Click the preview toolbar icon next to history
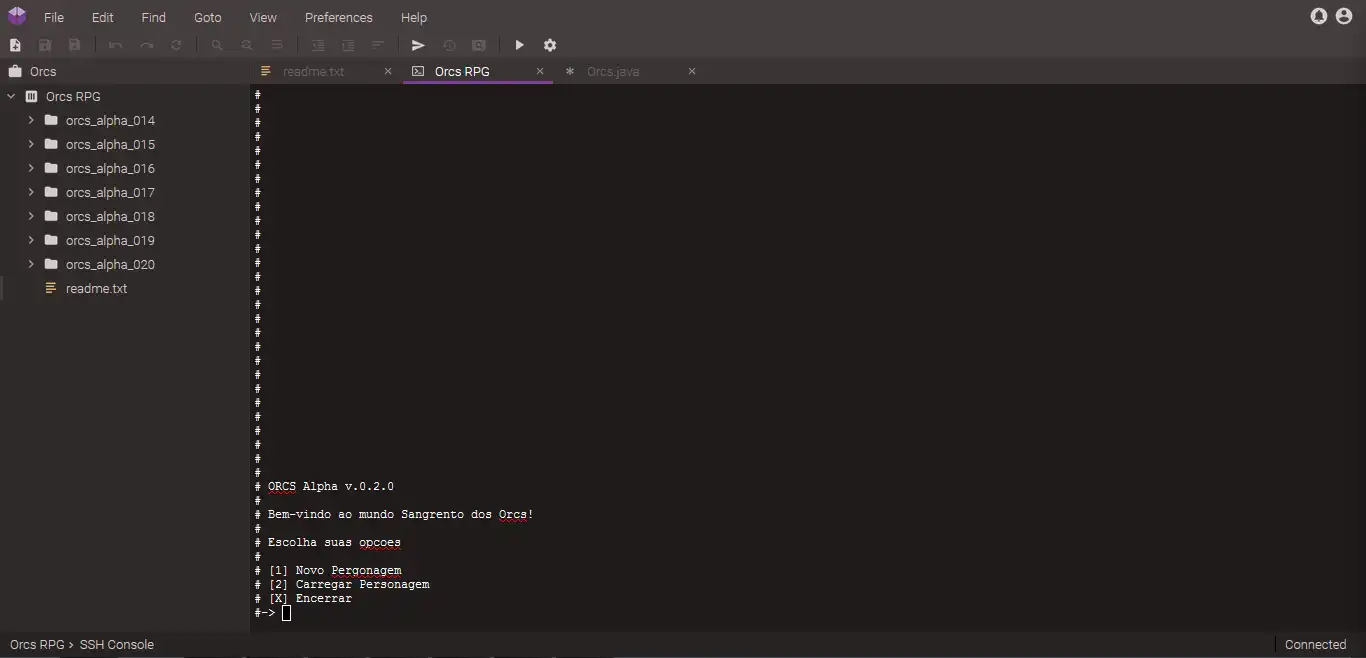Screen dimensions: 1366x658 (x=479, y=45)
